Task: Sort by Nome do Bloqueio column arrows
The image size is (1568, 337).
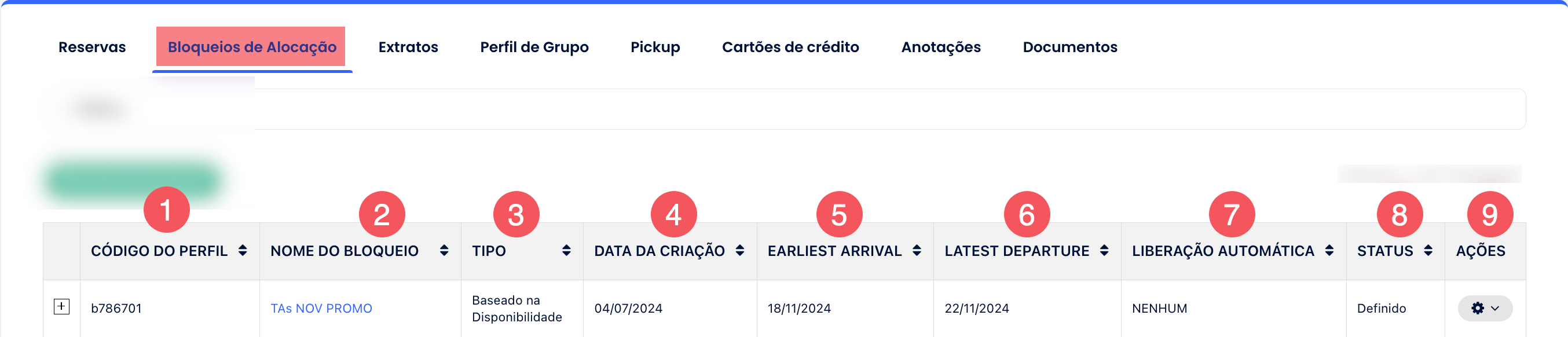Action: pyautogui.click(x=444, y=251)
